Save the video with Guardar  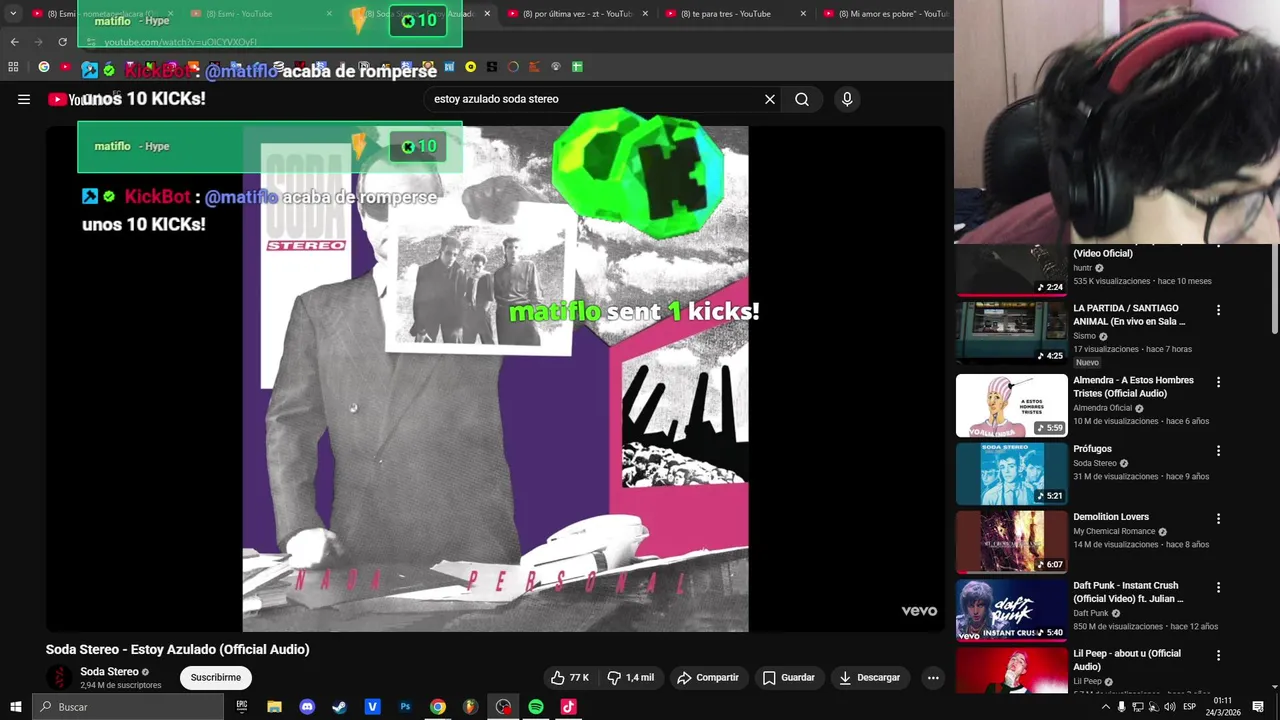point(788,678)
